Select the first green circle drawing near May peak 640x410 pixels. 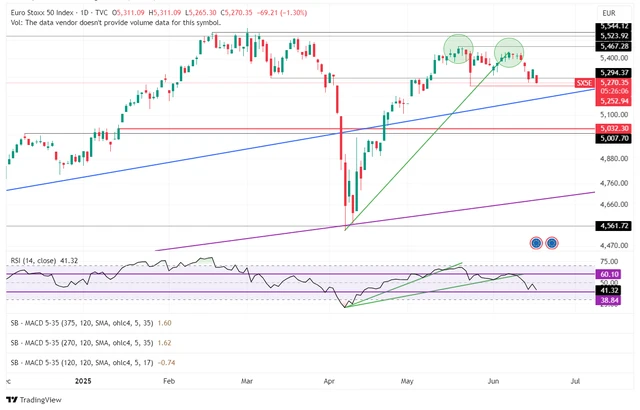pos(458,49)
